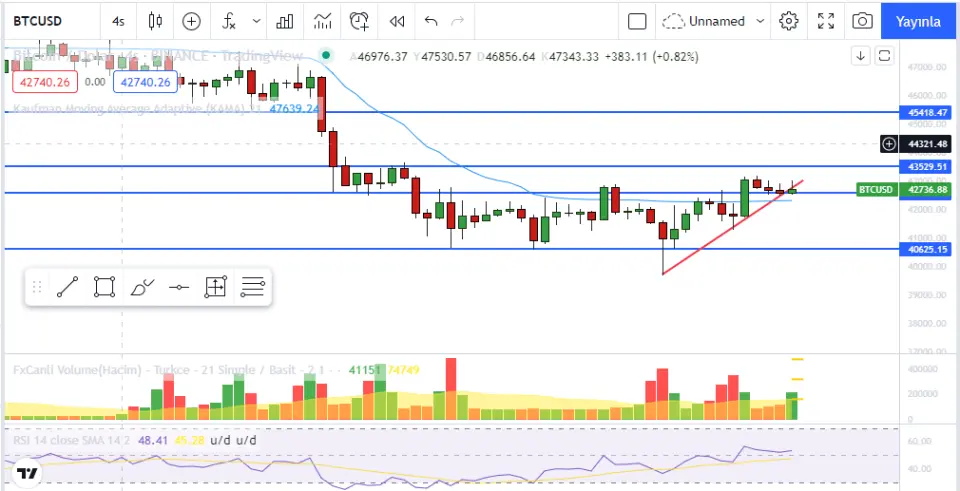Start bar replay with the rewind icon

(x=397, y=21)
